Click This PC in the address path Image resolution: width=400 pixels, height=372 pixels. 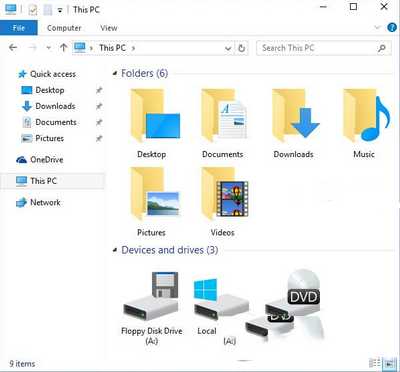[x=112, y=48]
